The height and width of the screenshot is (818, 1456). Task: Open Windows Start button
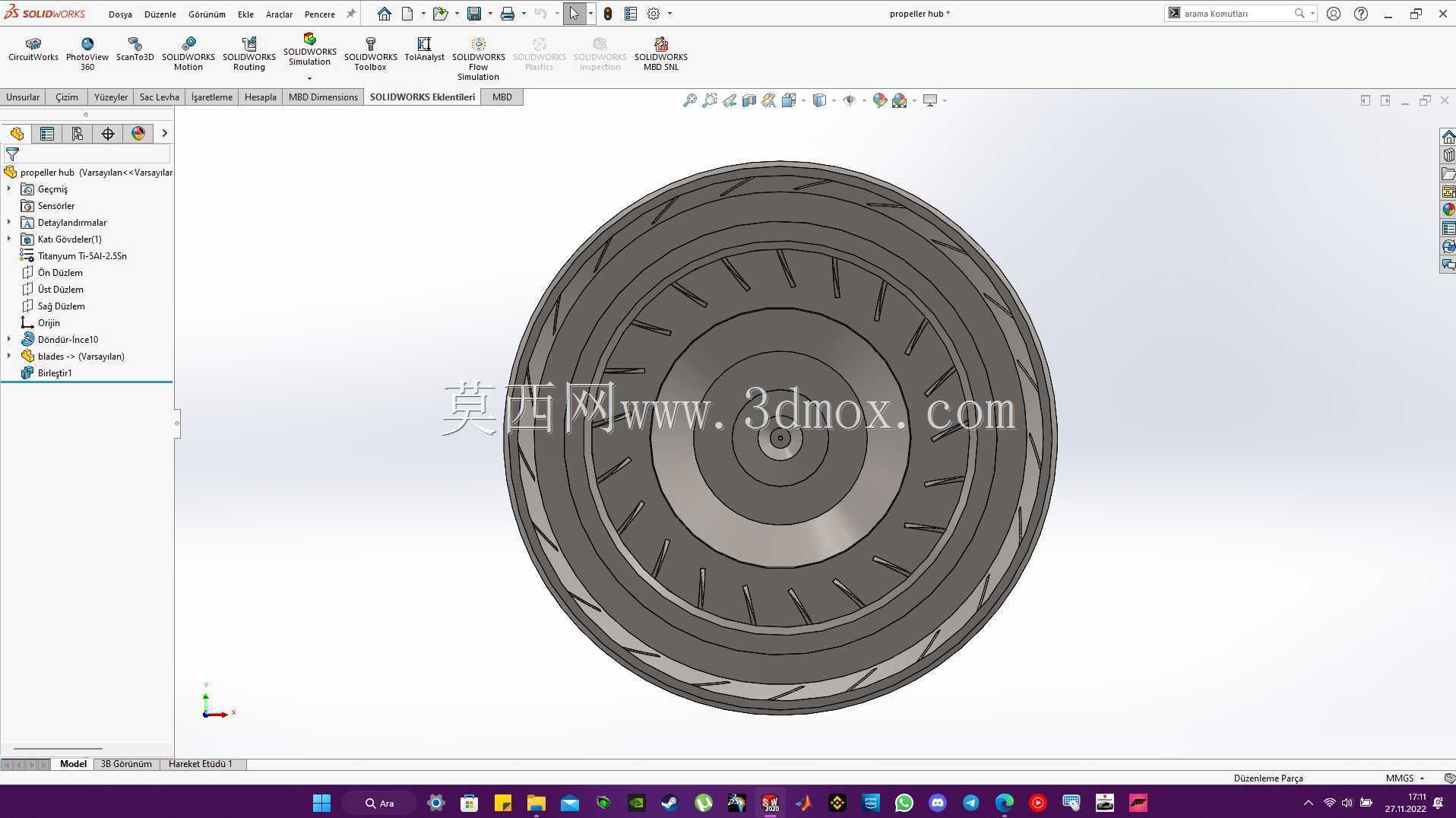321,803
